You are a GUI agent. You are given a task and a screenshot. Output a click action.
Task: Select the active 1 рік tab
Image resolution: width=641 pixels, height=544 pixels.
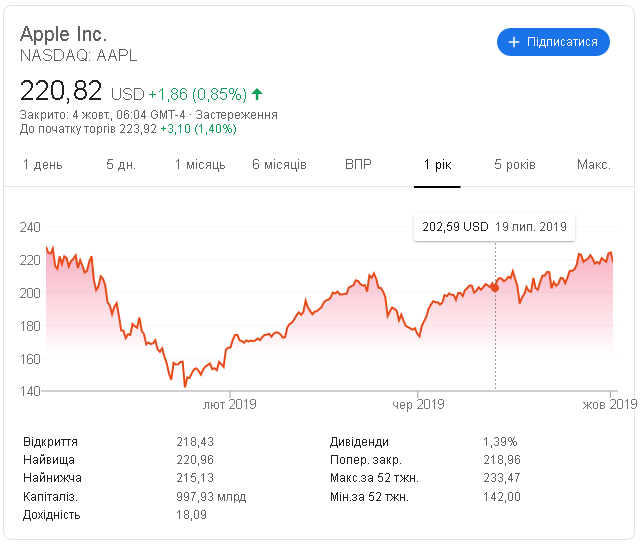click(x=437, y=165)
